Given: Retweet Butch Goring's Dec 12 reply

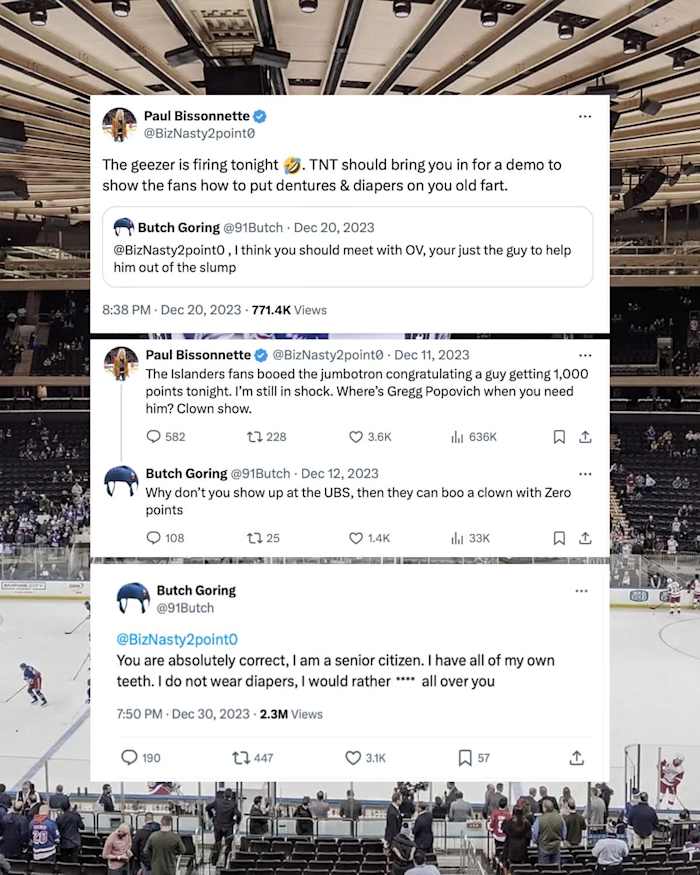Looking at the screenshot, I should pos(254,538).
